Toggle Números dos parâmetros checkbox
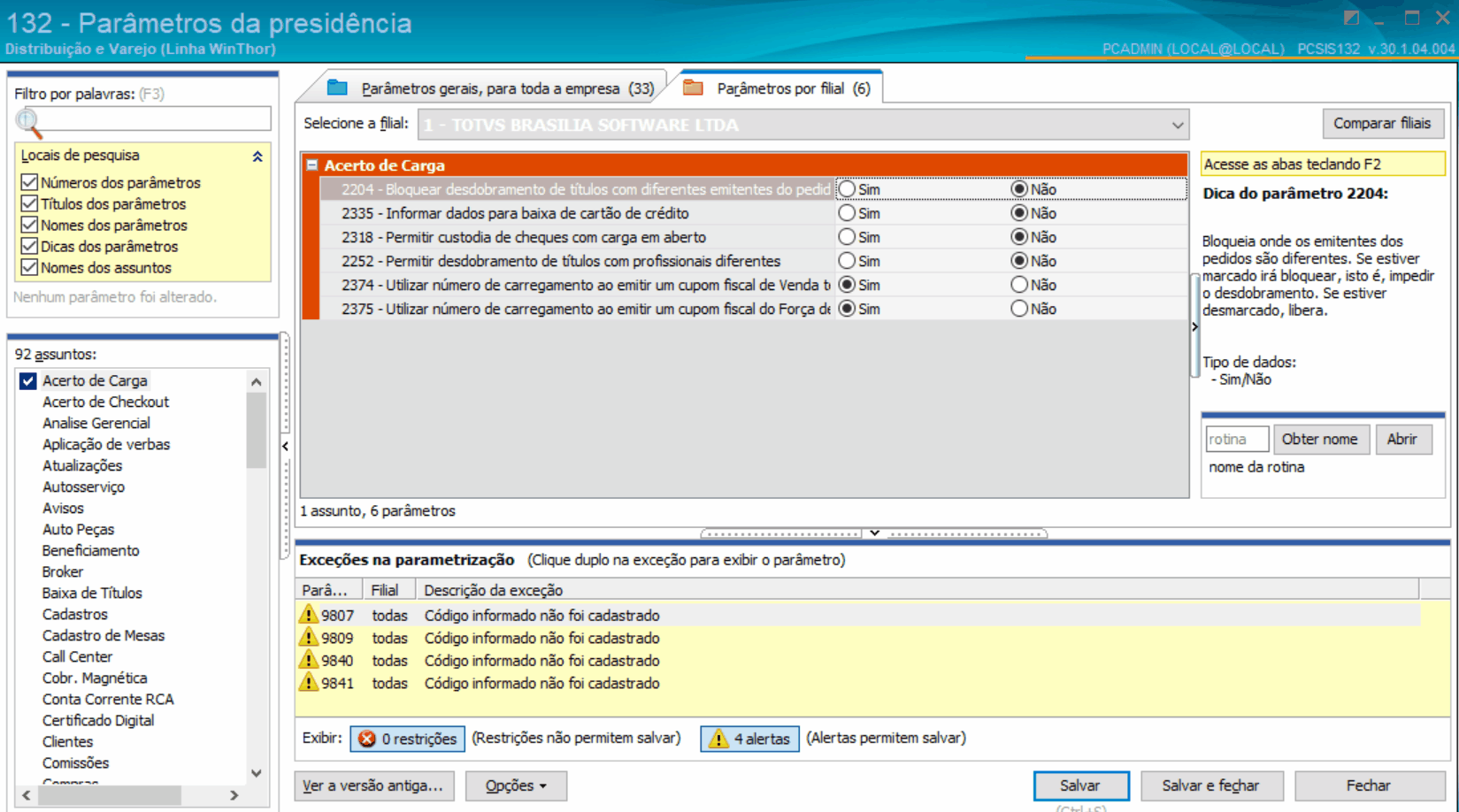This screenshot has width=1459, height=812. tap(29, 182)
